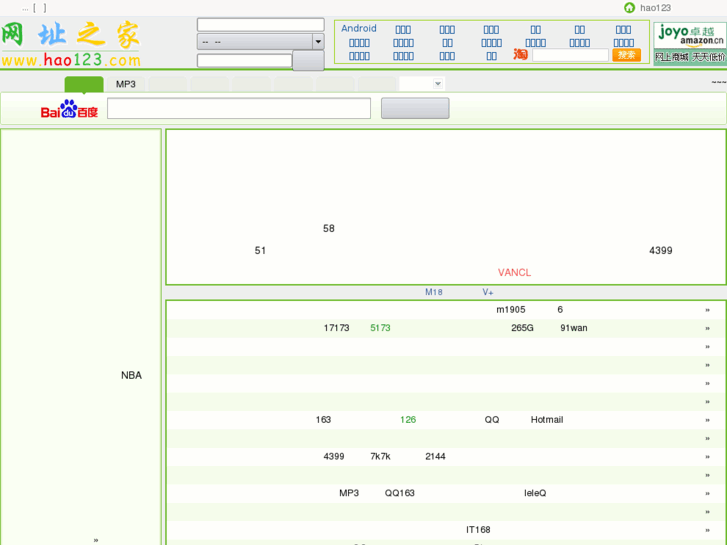Open the 265G link

tap(522, 328)
